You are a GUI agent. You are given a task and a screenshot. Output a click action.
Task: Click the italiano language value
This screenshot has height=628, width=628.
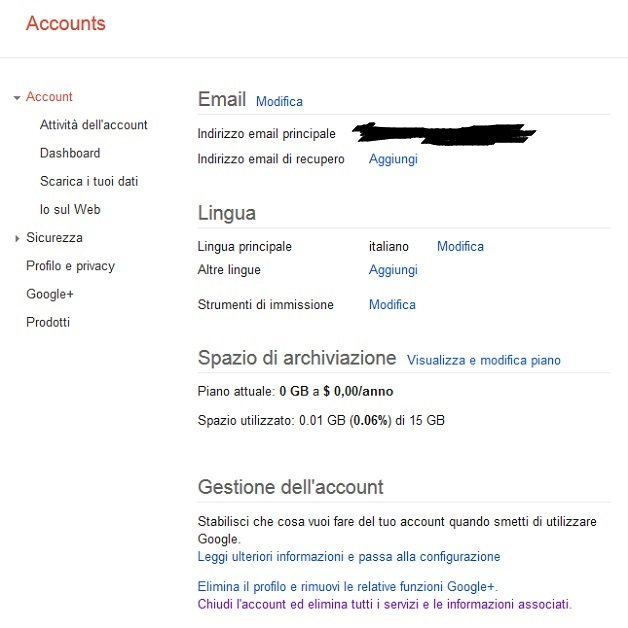388,246
